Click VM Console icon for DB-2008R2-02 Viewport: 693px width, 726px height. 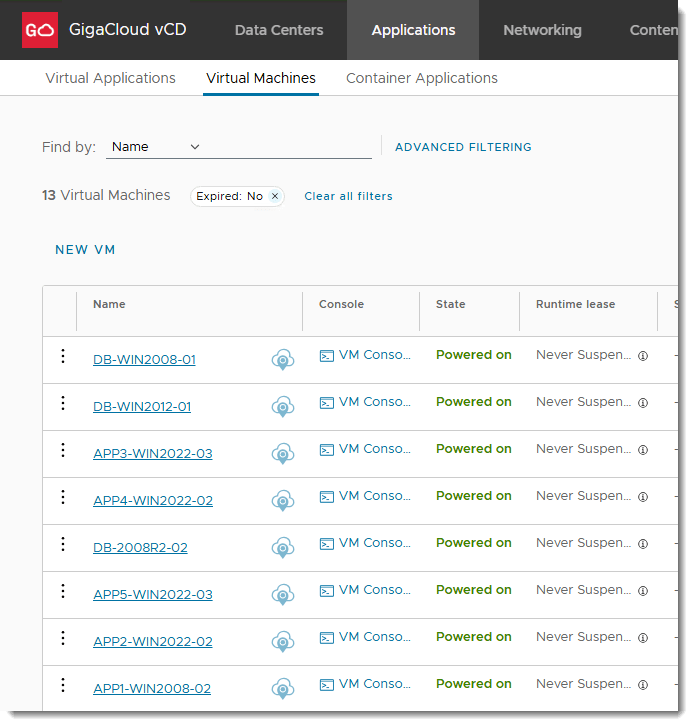pos(327,543)
